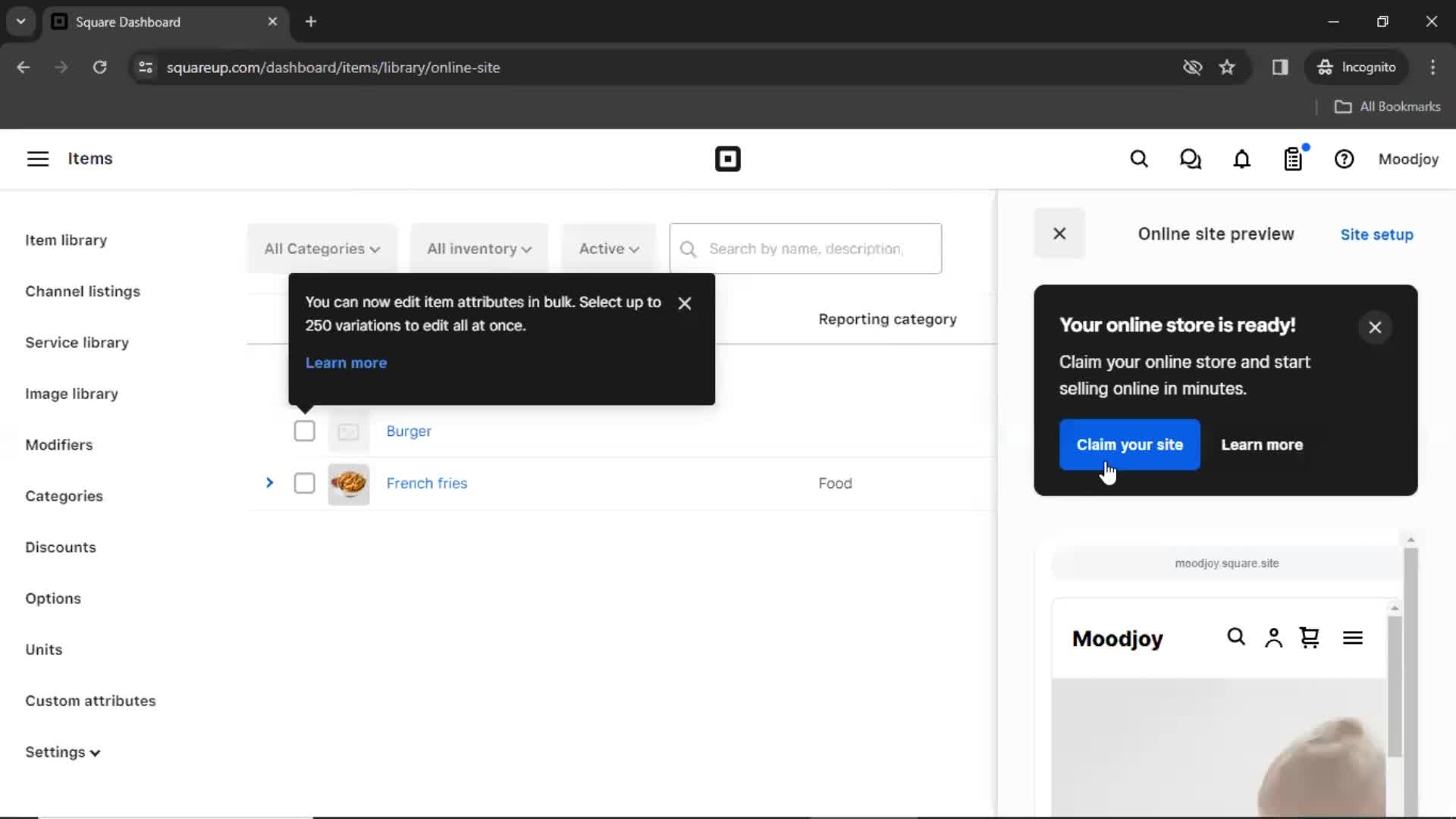
Task: Select the French fries item checkbox
Action: (304, 483)
